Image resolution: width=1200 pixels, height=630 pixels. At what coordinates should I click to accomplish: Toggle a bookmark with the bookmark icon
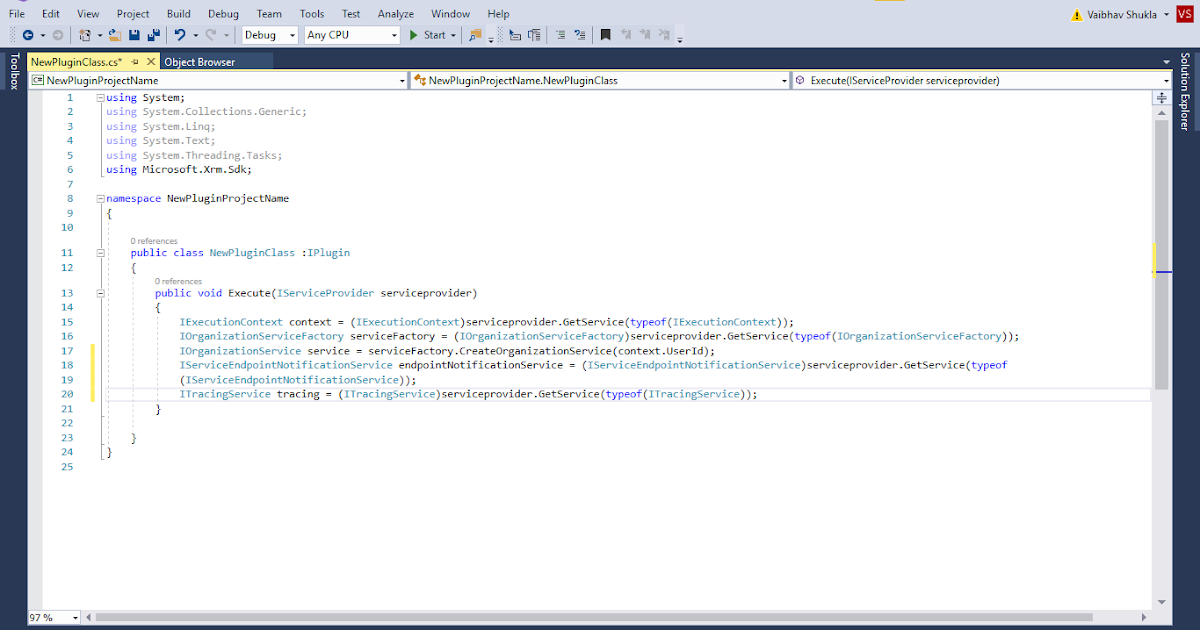pos(605,34)
